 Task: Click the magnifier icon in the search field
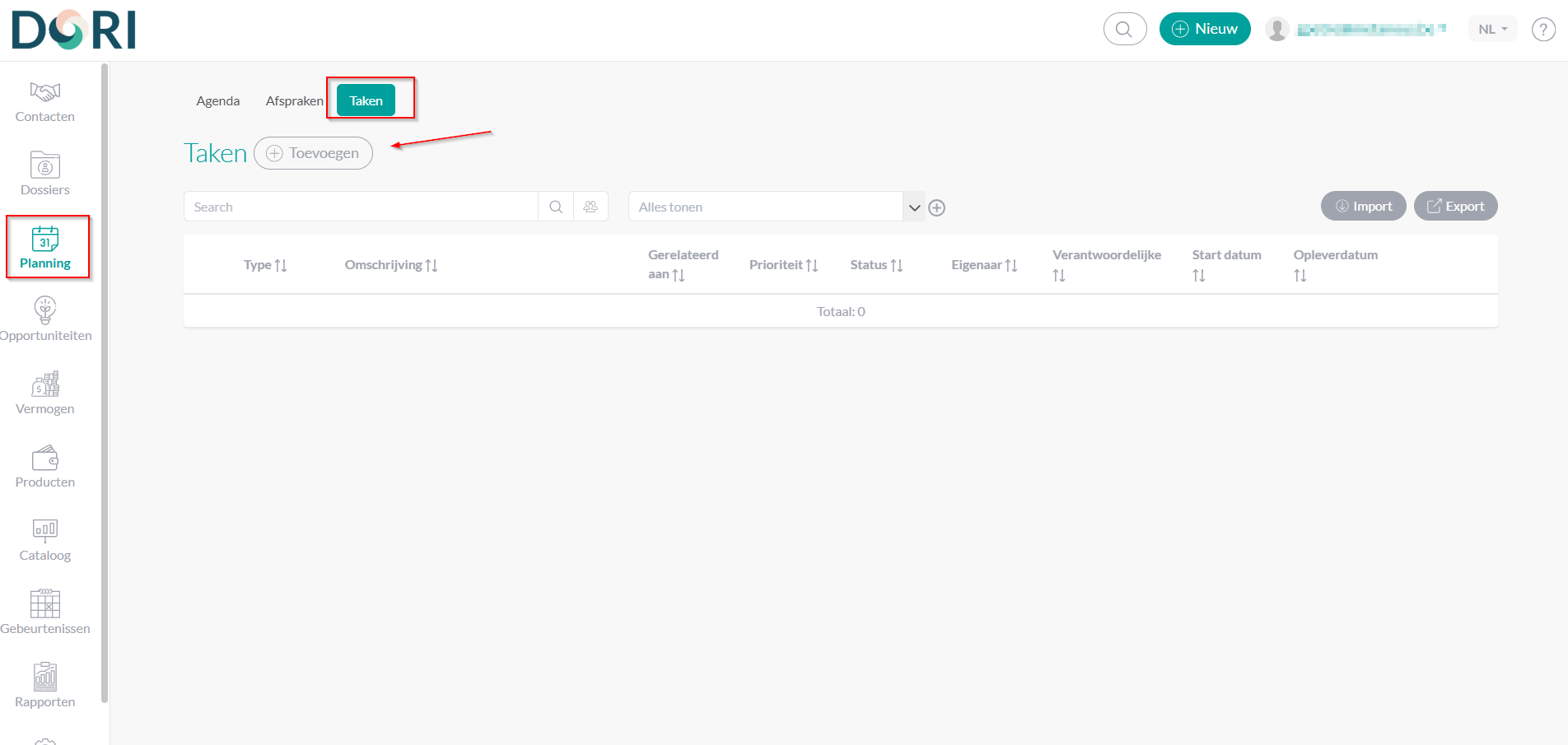556,207
